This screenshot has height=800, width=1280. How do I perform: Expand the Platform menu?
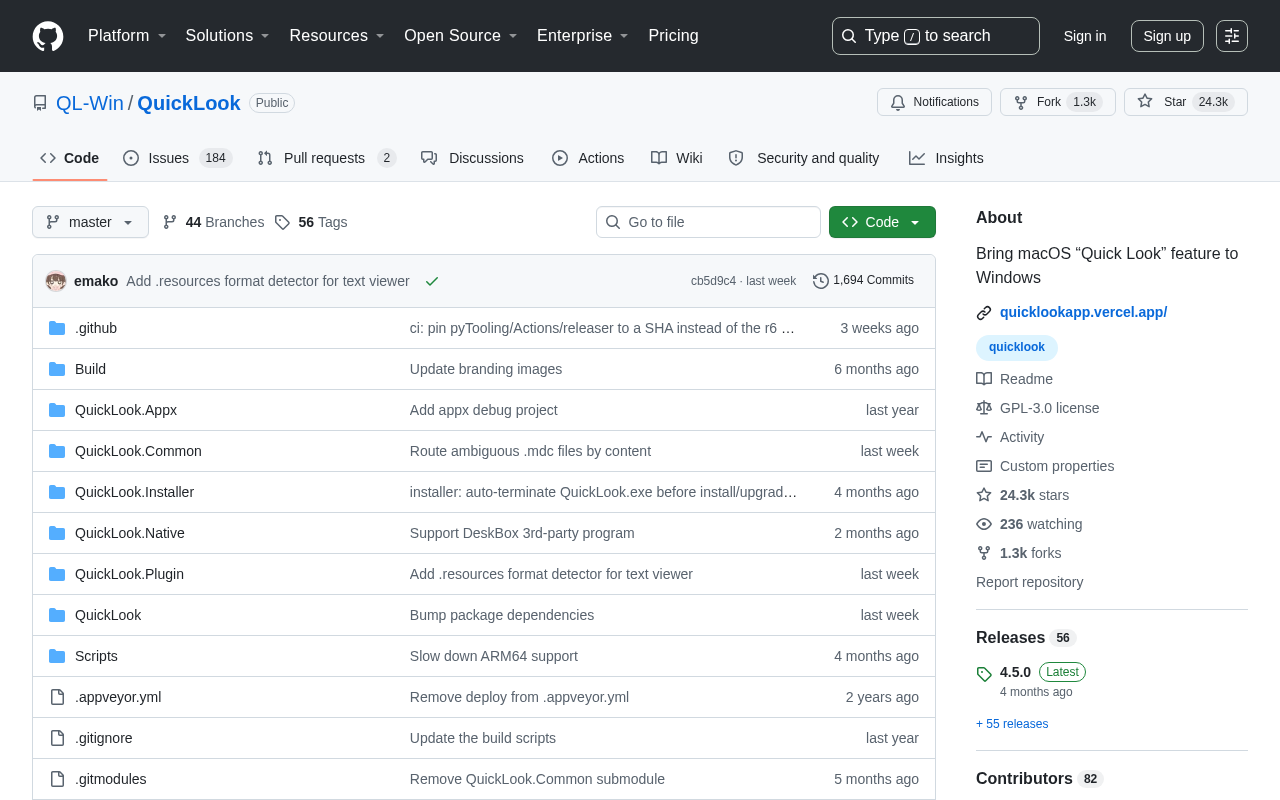[128, 36]
